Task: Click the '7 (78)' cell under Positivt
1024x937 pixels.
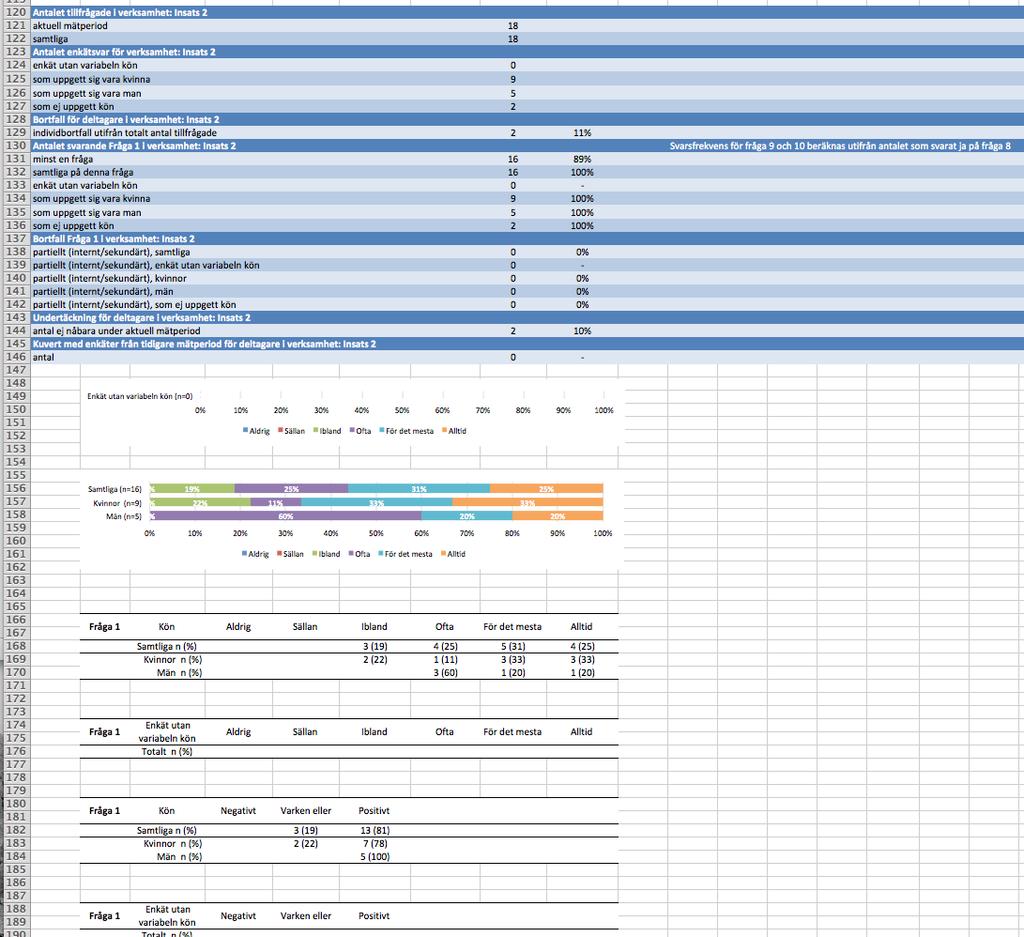Action: pyautogui.click(x=375, y=844)
